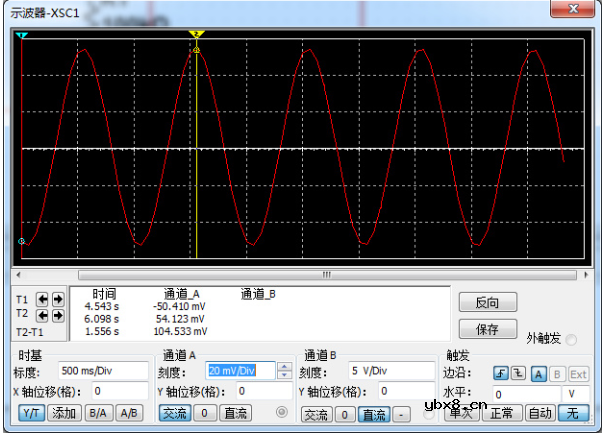The image size is (603, 435).
Task: Select the channel A radio indicator
Action: [x=281, y=412]
